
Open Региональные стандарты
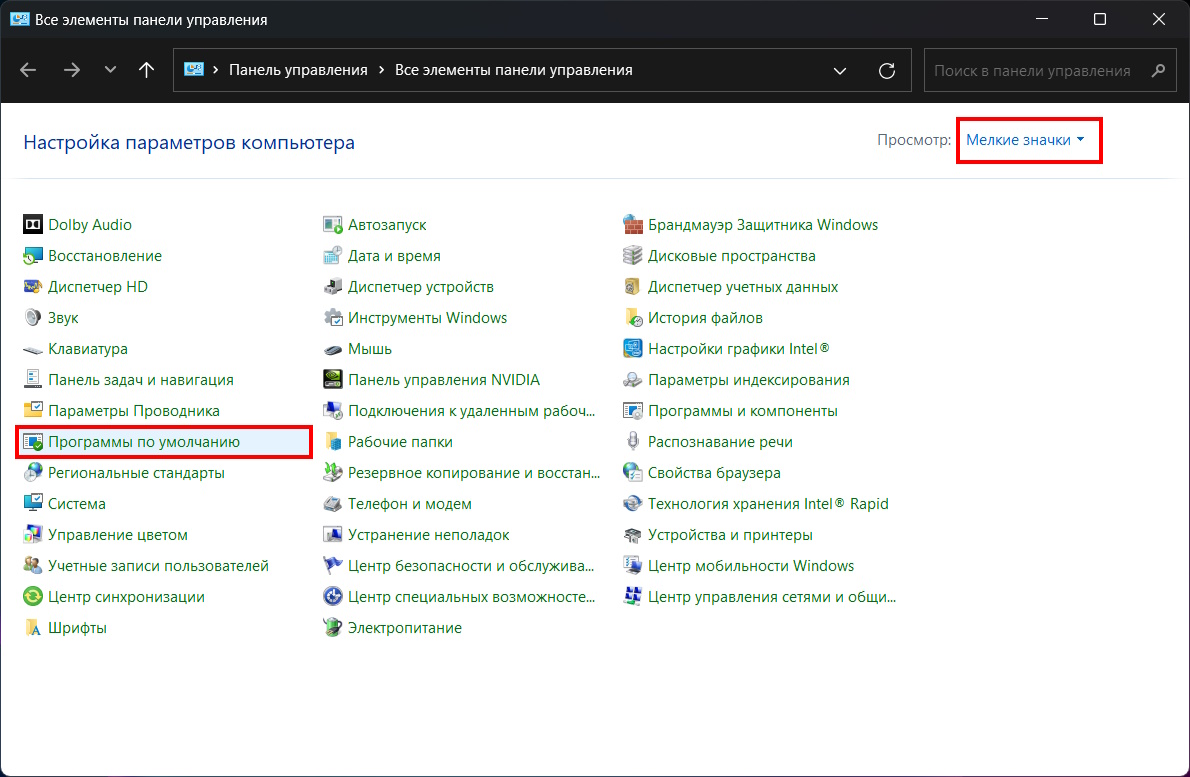click(136, 473)
